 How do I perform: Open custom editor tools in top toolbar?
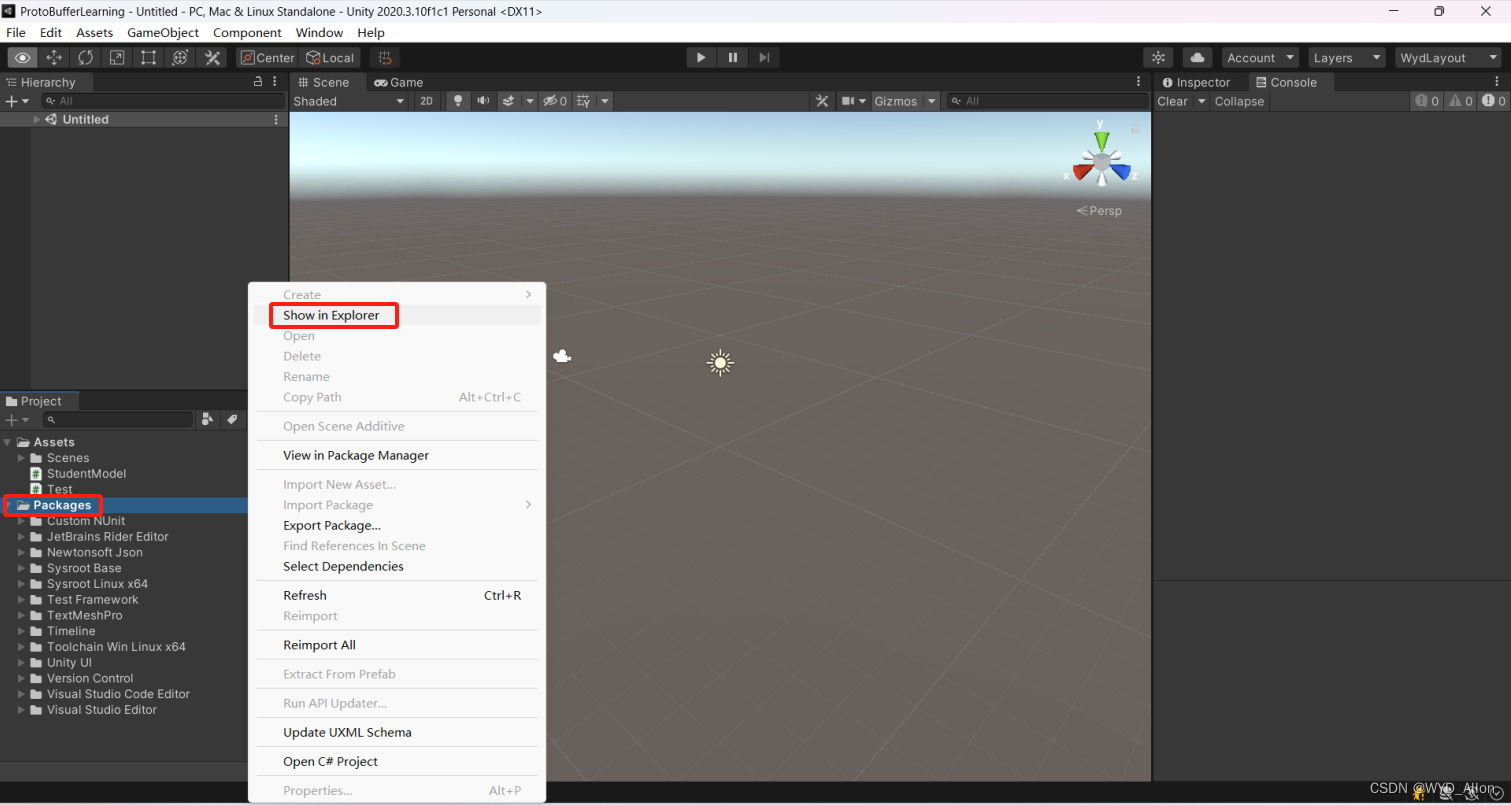[212, 58]
